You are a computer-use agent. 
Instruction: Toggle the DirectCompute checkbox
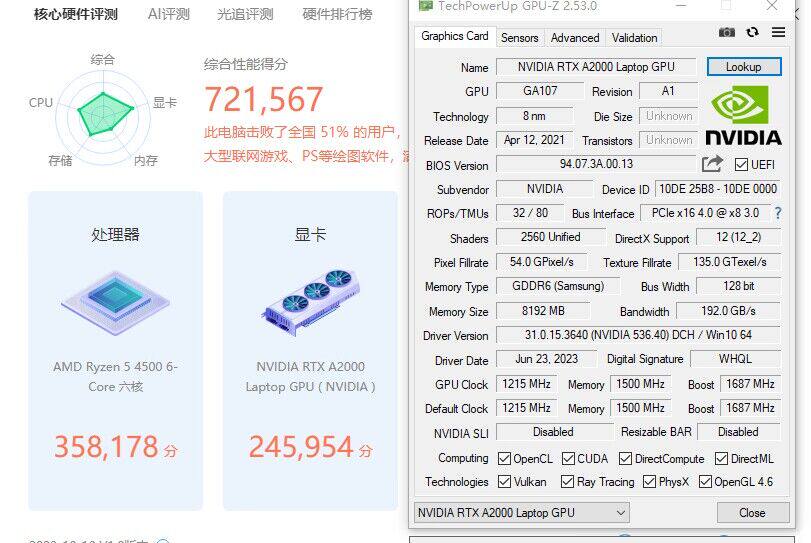click(625, 458)
